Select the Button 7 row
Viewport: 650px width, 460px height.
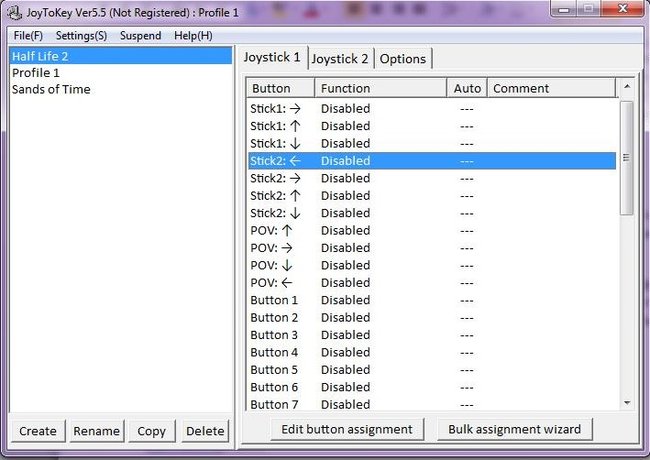(432, 404)
